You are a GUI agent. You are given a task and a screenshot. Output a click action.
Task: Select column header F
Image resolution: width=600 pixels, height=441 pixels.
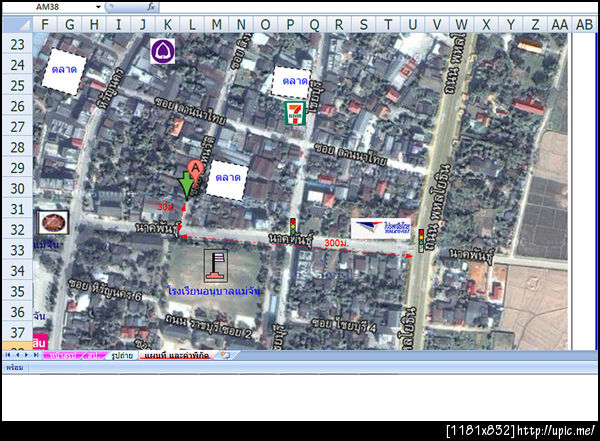click(45, 24)
